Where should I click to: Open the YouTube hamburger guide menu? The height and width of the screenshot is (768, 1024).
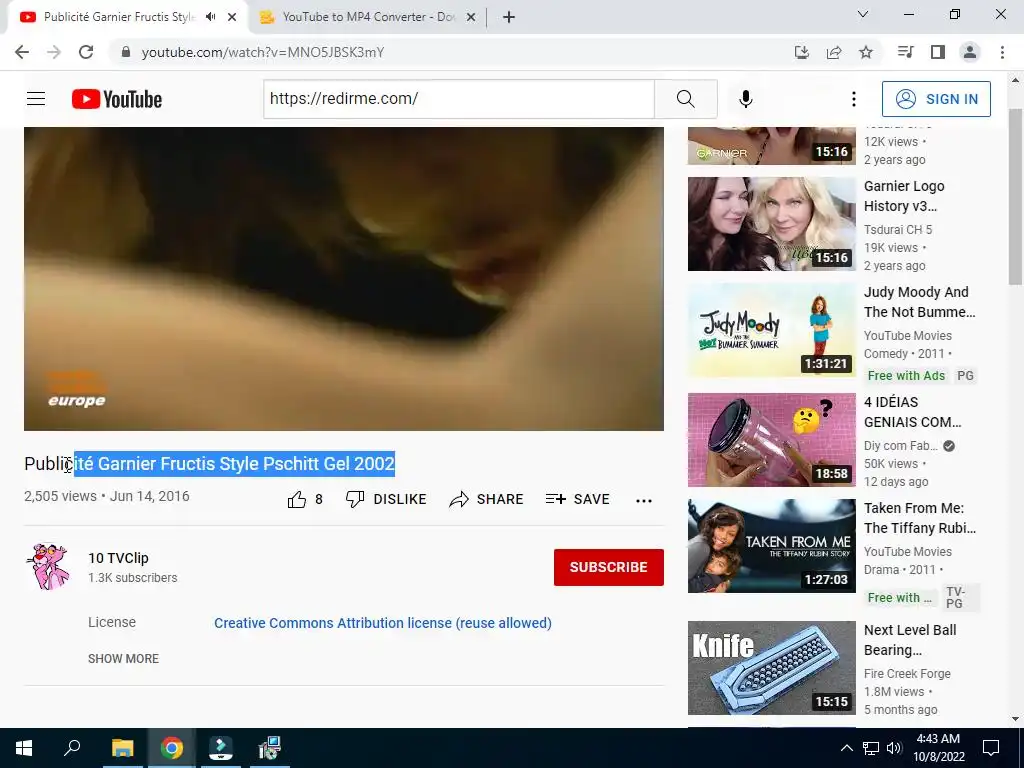tap(36, 99)
